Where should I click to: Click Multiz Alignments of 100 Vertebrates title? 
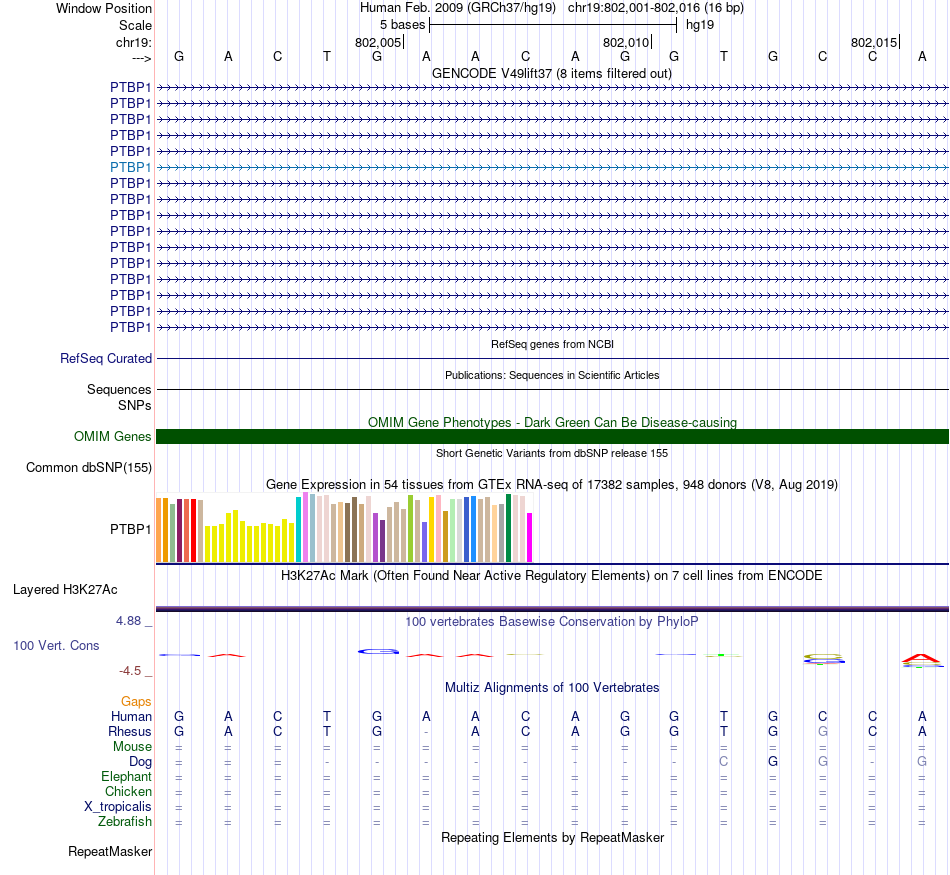click(x=552, y=687)
